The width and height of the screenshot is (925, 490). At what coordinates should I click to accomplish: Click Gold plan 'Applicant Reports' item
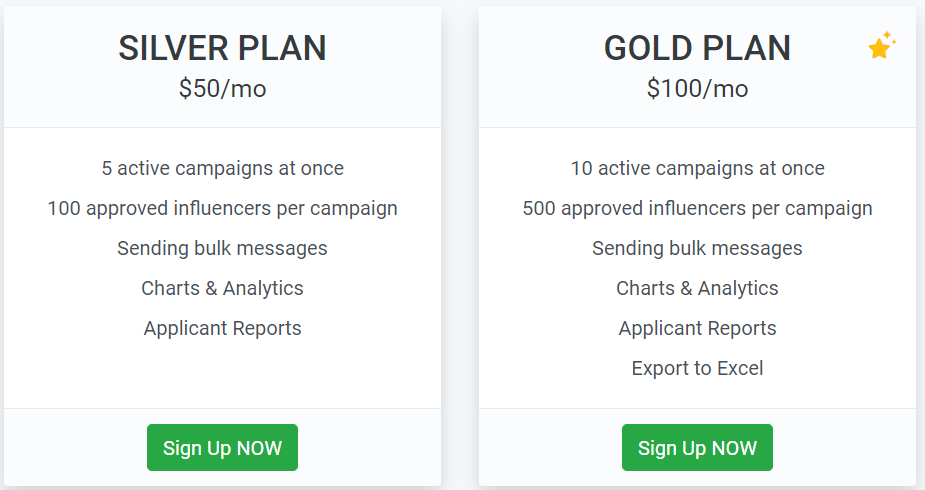click(x=697, y=328)
